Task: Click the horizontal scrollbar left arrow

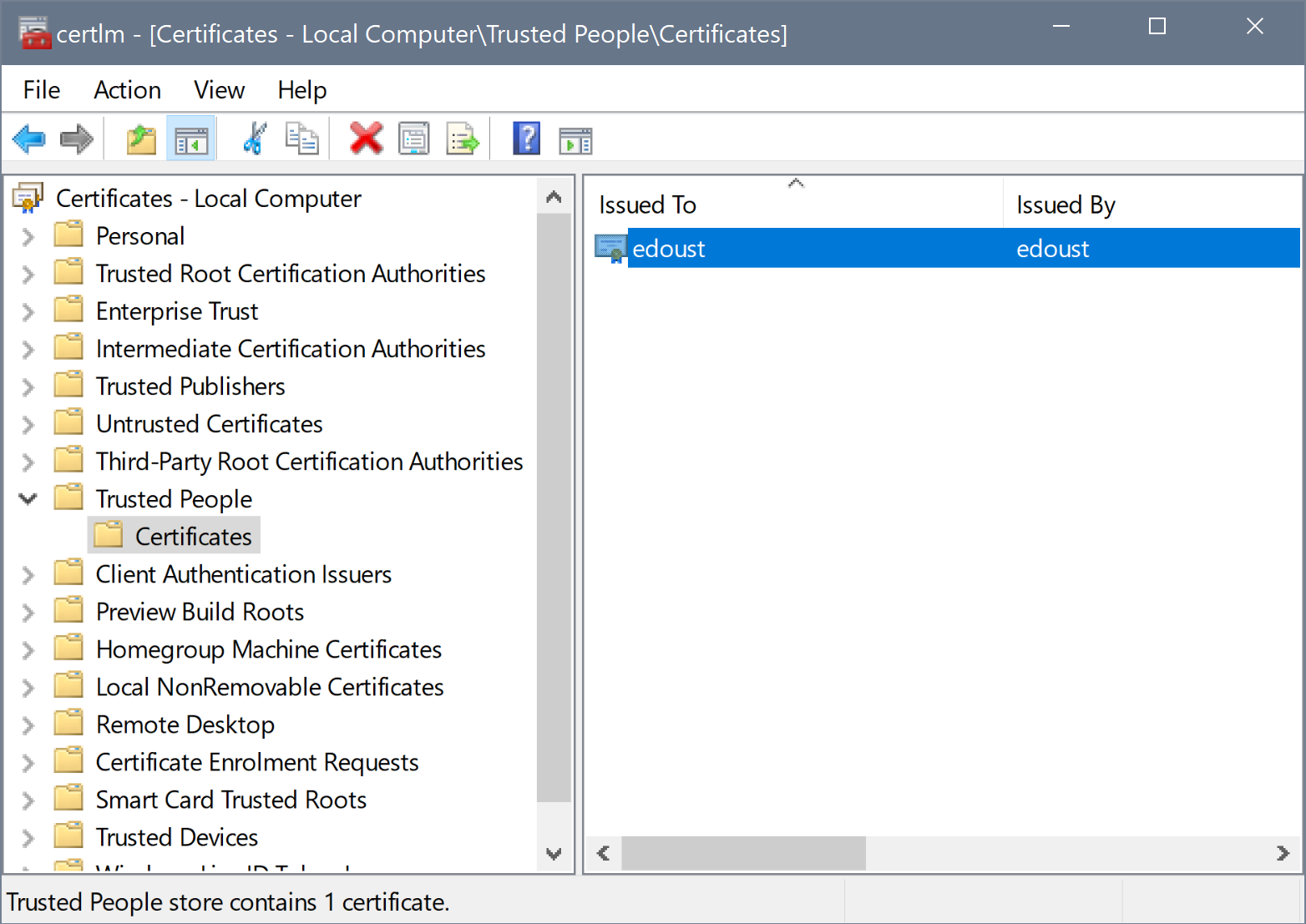Action: (x=604, y=853)
